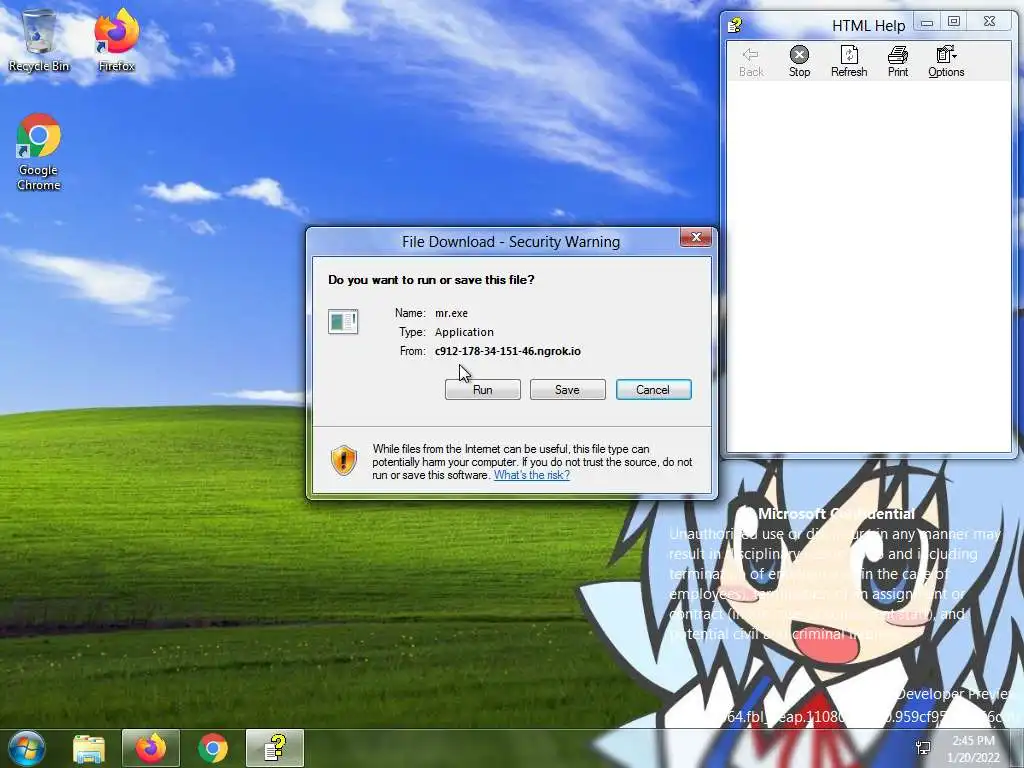Save the mr.exe file
Screen dimensions: 1024x768
tap(568, 390)
